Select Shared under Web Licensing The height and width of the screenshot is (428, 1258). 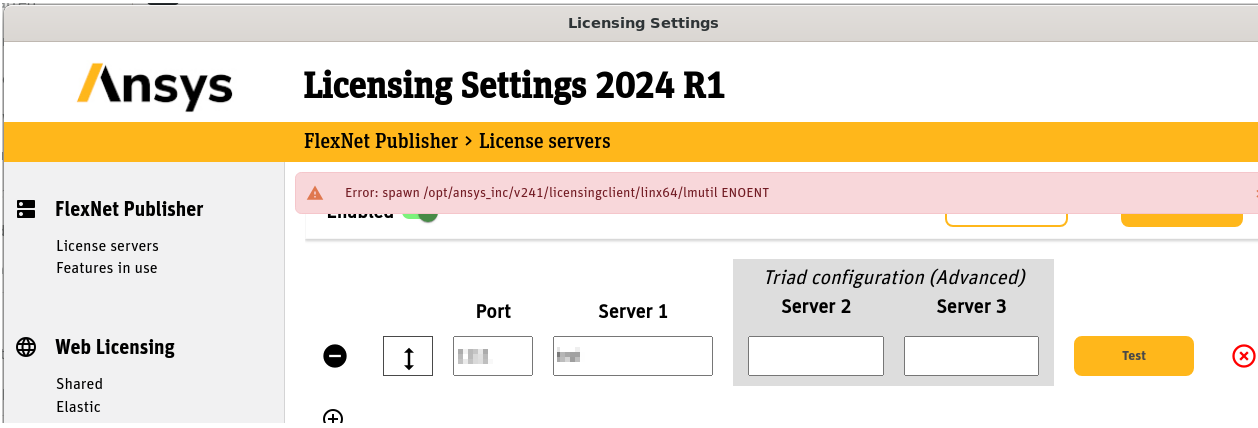pyautogui.click(x=80, y=383)
